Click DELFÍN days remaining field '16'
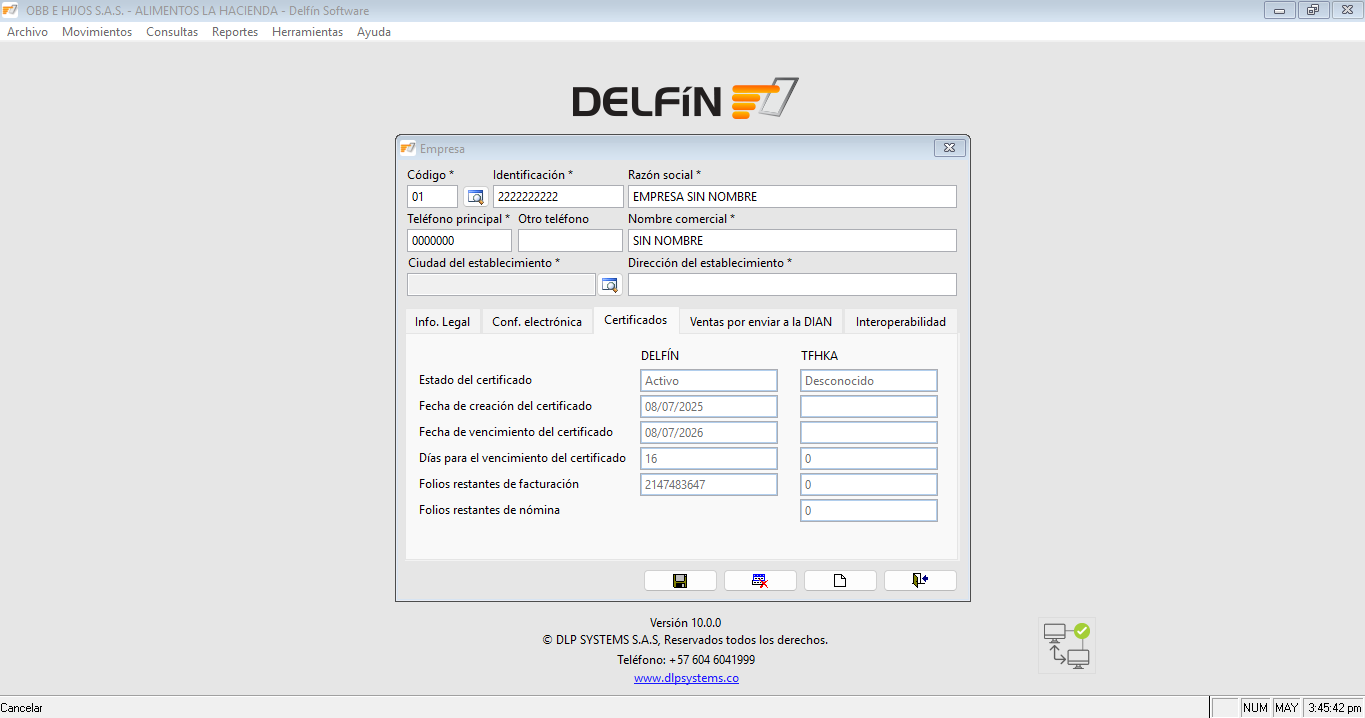The image size is (1365, 718). [x=709, y=459]
